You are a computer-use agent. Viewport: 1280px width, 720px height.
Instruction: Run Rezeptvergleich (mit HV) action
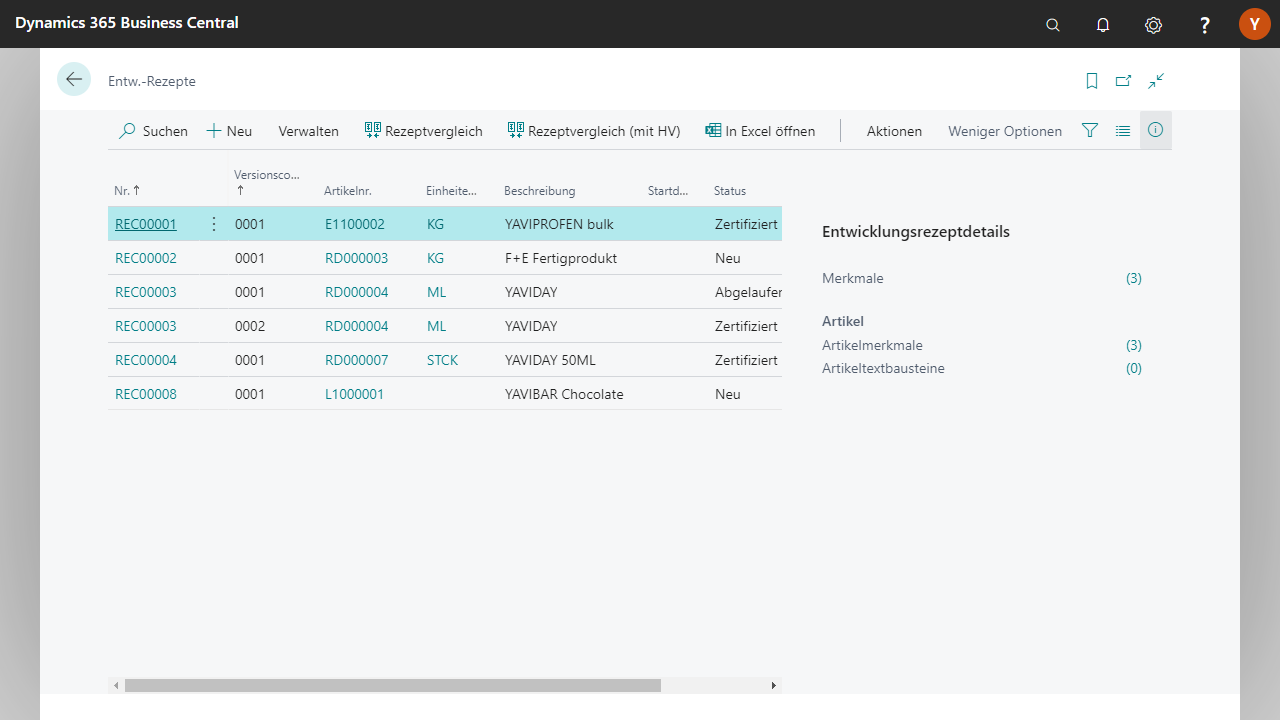594,131
